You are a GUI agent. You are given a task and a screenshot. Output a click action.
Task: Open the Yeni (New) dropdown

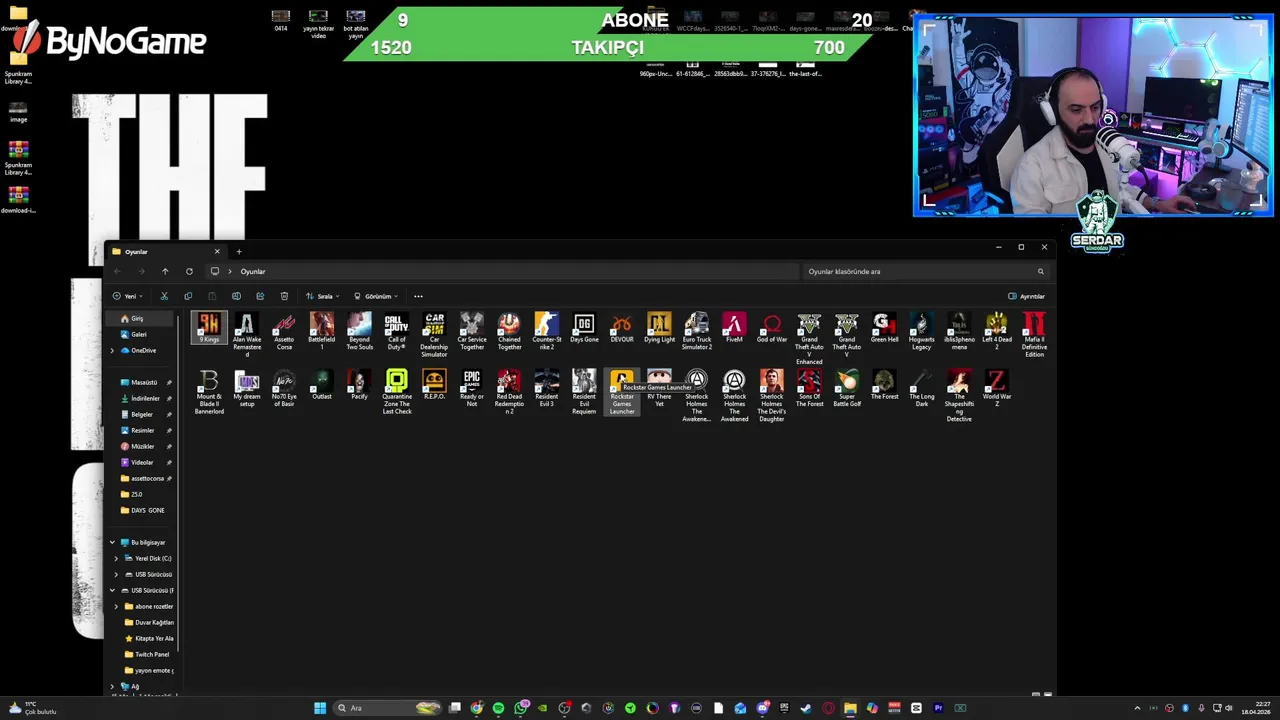tap(128, 296)
